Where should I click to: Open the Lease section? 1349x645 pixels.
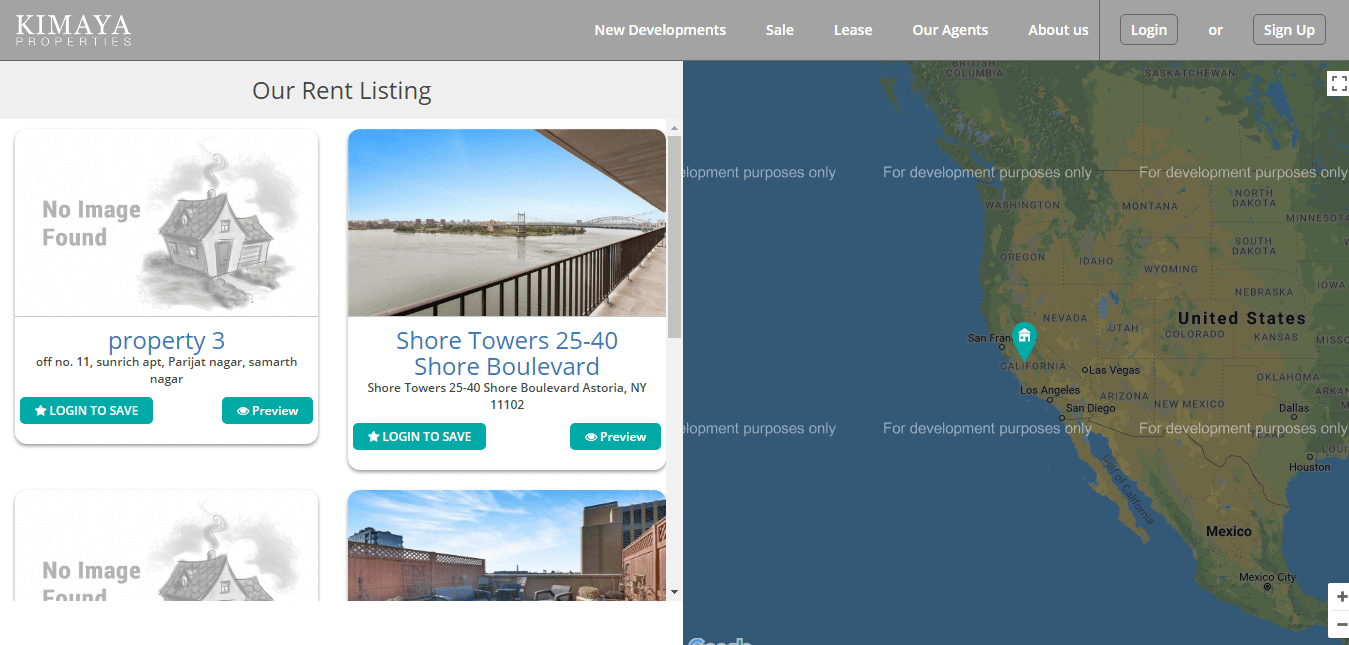point(853,30)
